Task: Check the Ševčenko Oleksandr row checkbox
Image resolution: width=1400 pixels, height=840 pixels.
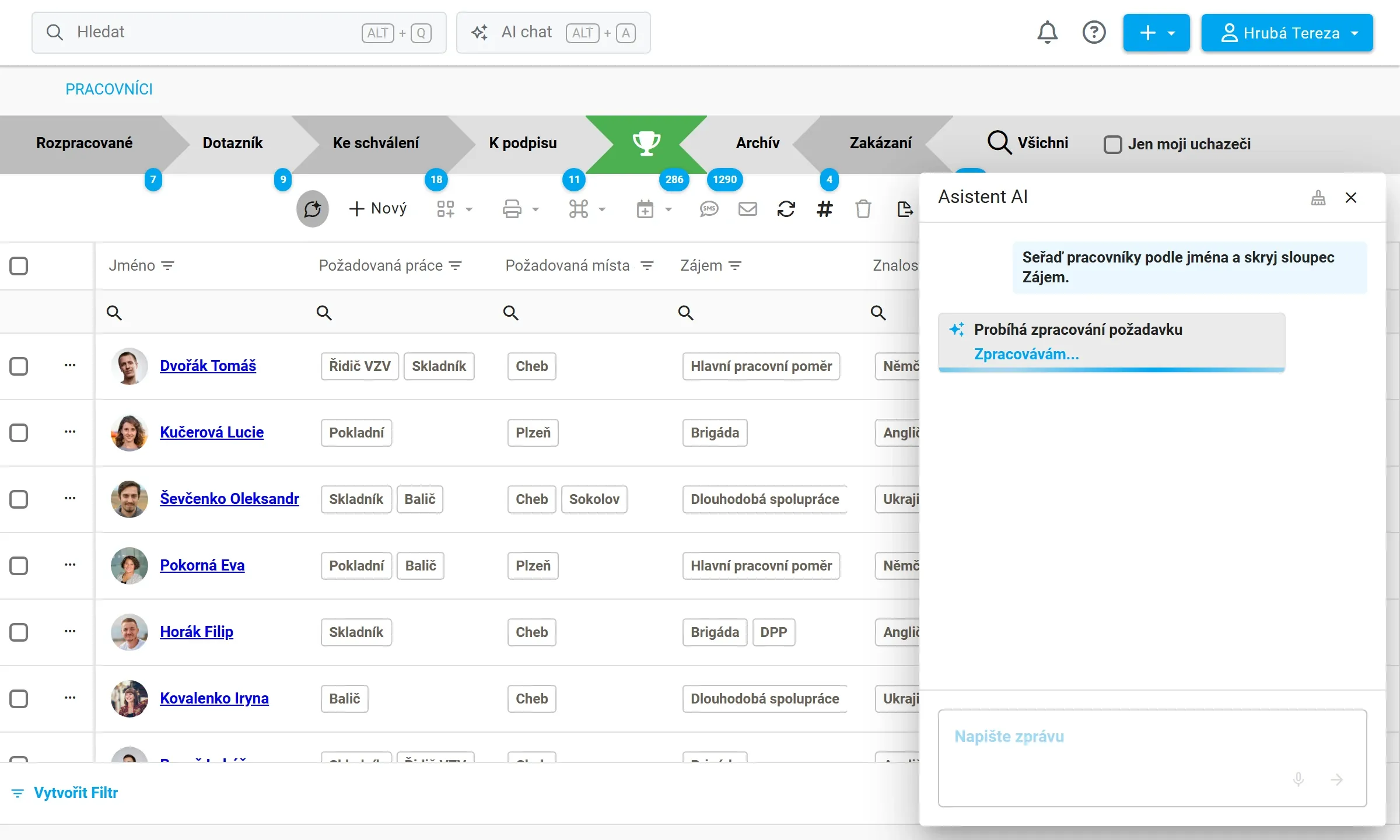Action: (19, 499)
